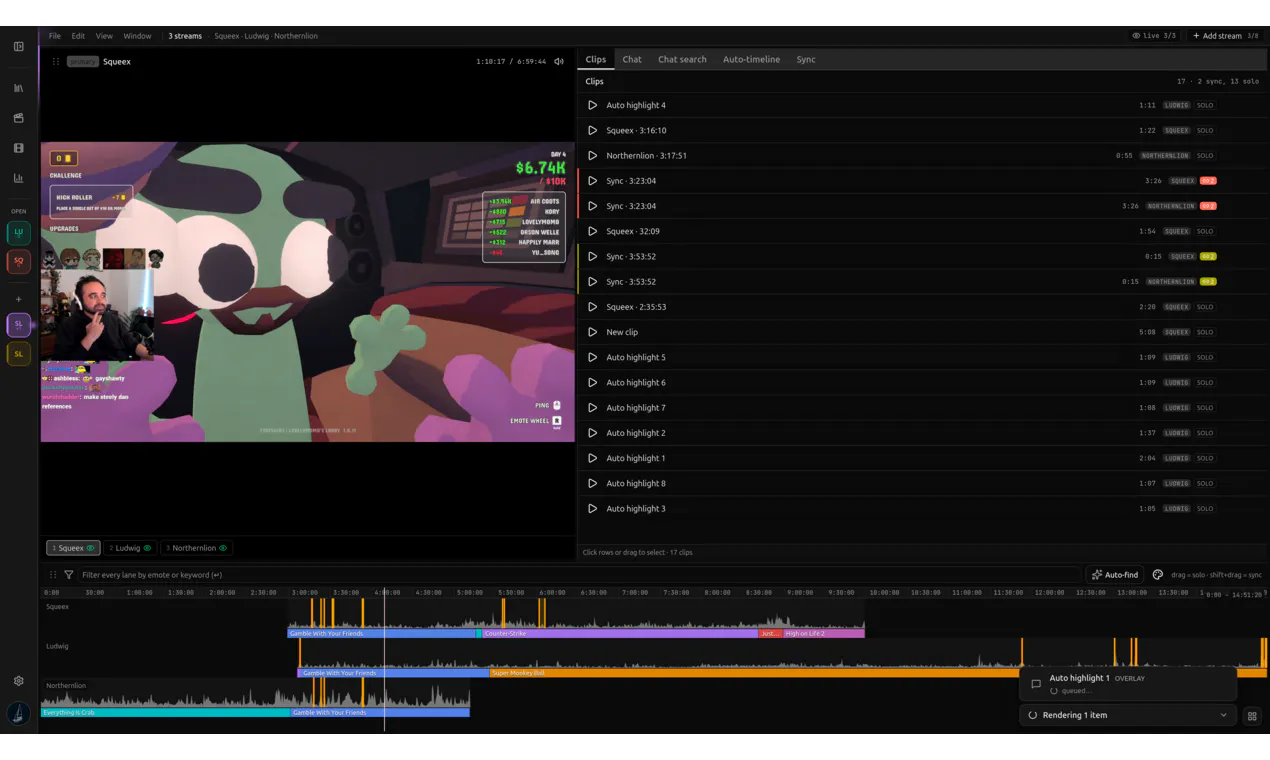Focus the lane filter keyword field
The image size is (1270, 760).
coord(579,575)
